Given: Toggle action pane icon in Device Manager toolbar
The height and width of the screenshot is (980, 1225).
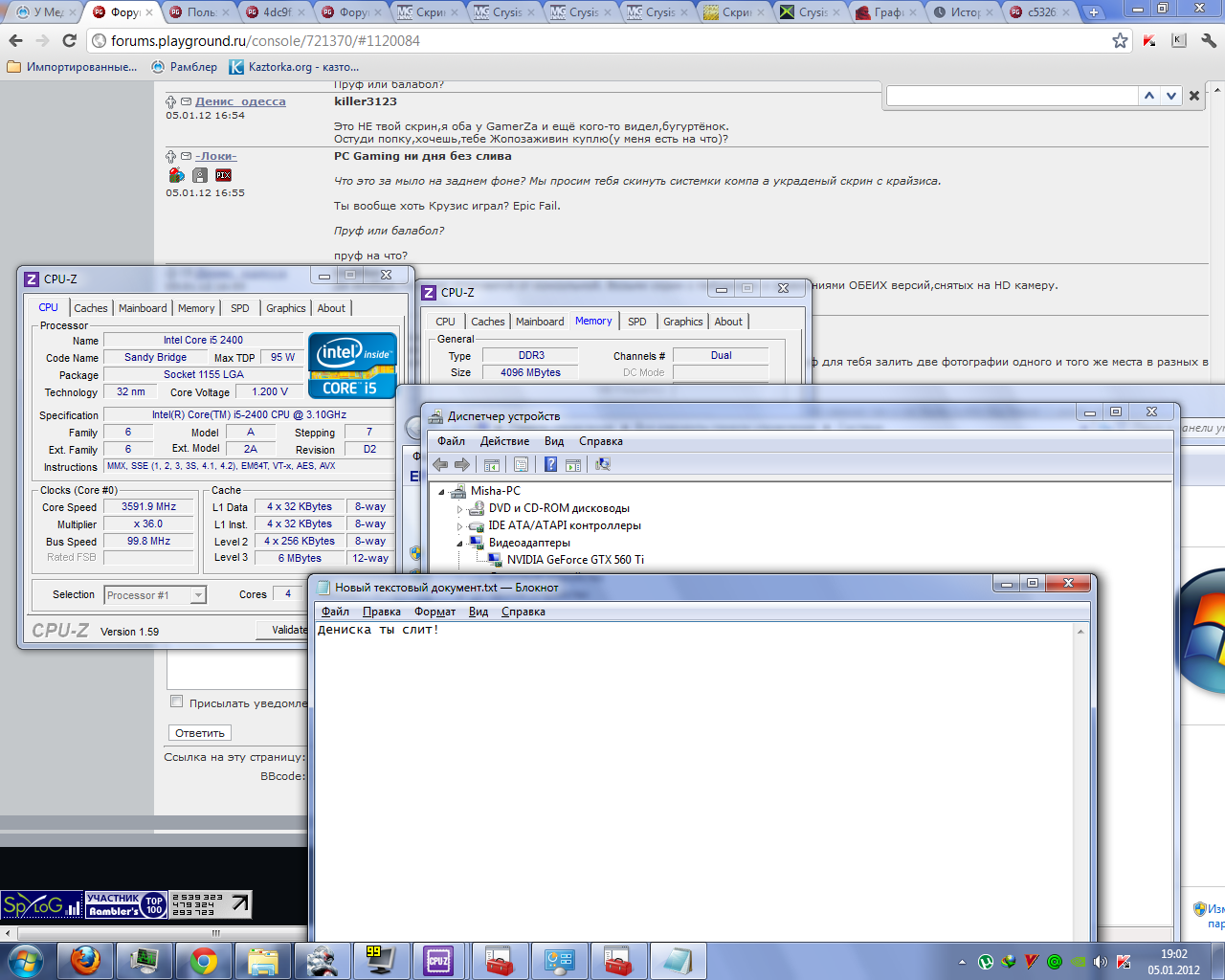Looking at the screenshot, I should [x=573, y=464].
